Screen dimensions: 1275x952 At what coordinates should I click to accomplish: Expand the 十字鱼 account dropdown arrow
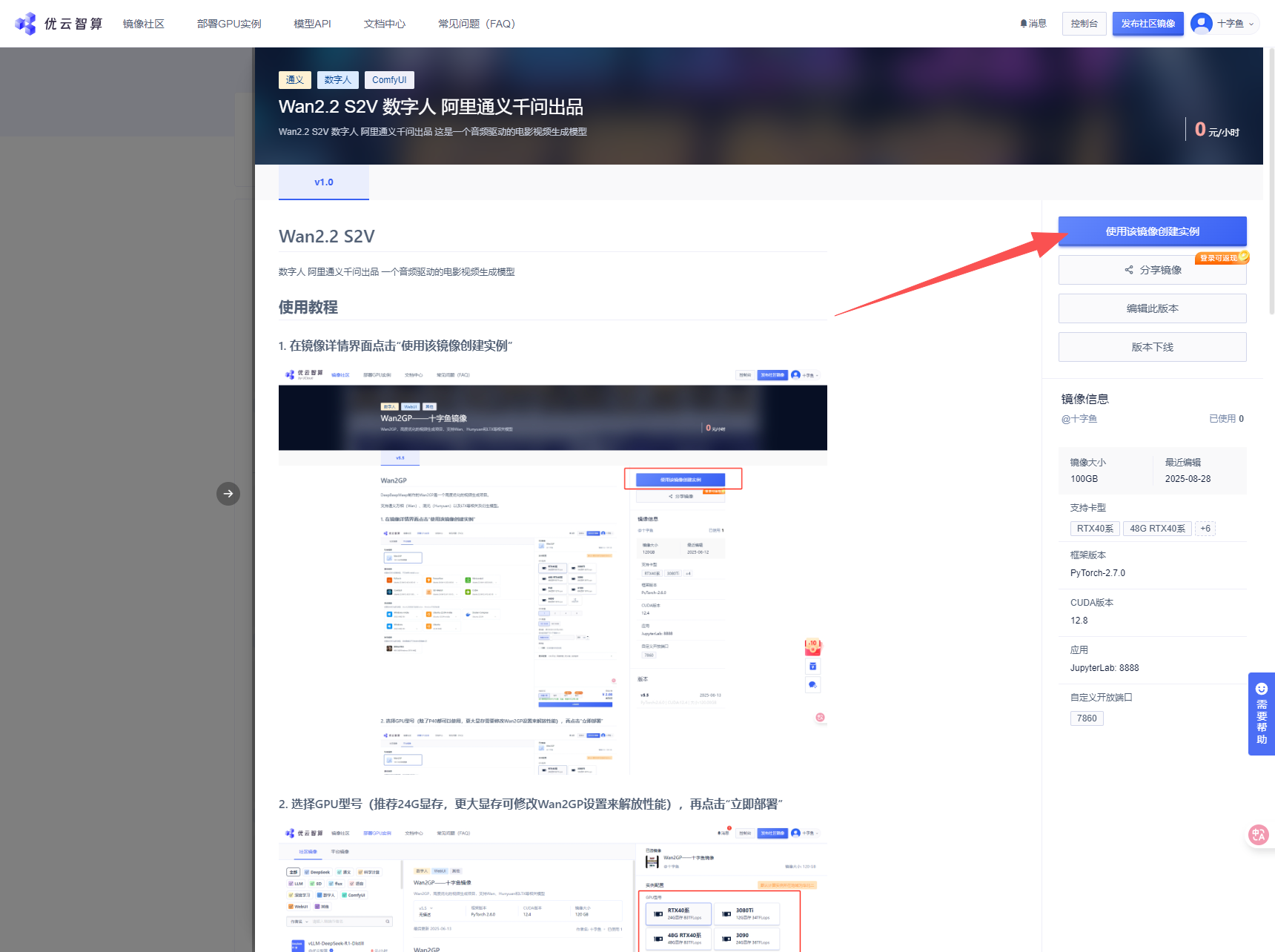tap(1251, 24)
